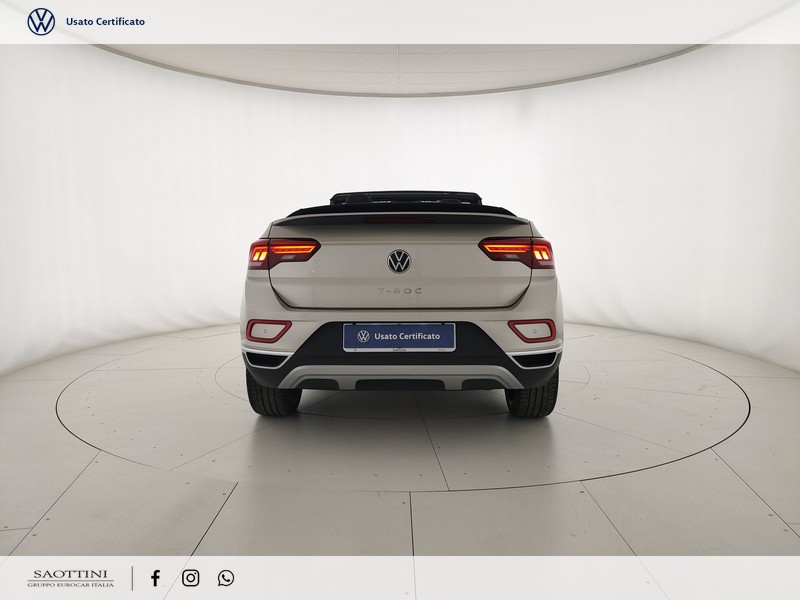800x600 pixels.
Task: Click the red third brake light strip
Action: 399,218
